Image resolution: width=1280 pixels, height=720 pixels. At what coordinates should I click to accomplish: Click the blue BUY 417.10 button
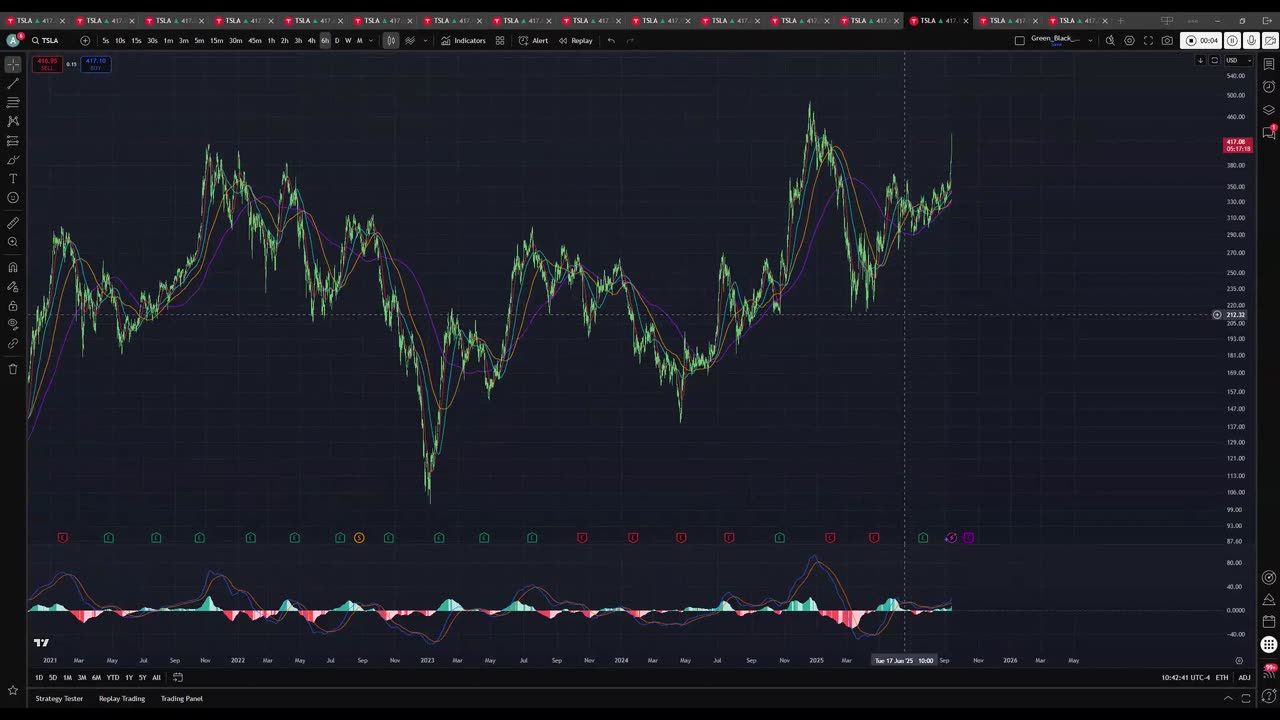tap(96, 64)
